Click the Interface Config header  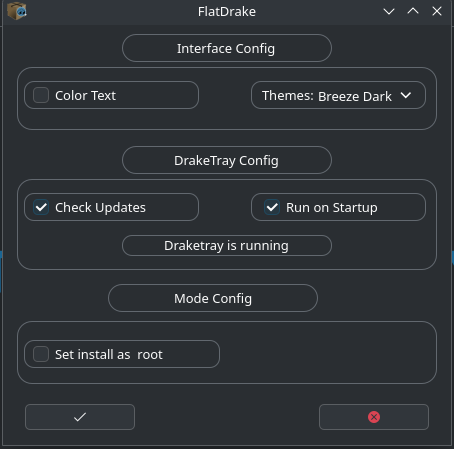227,48
